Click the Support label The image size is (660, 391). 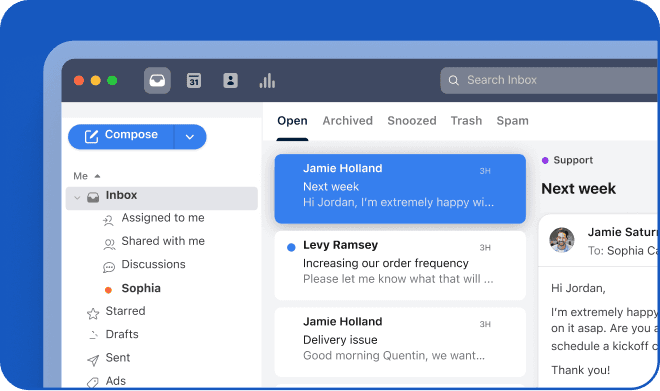coord(573,160)
